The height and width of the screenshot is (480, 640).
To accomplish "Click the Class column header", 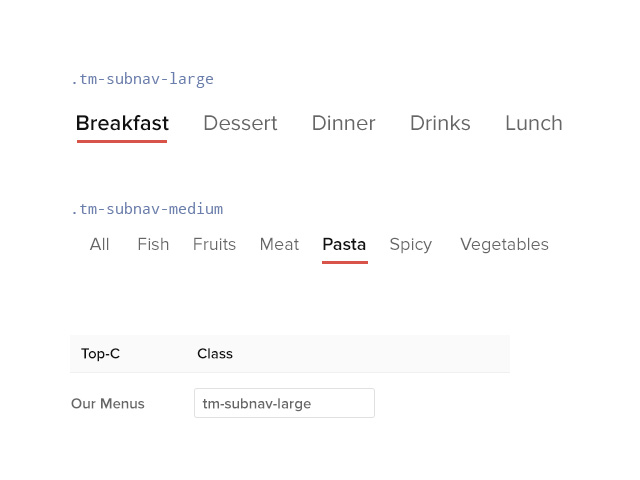I will pyautogui.click(x=215, y=353).
